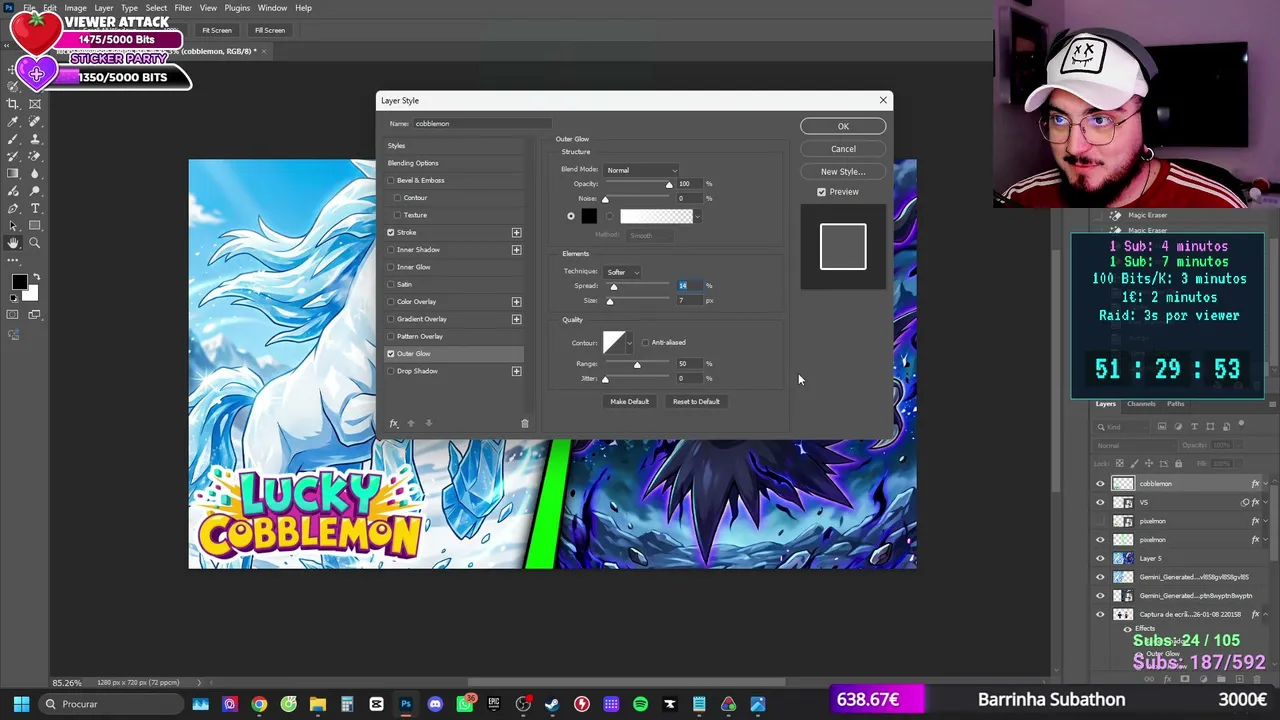Click Cancel in Layer Style dialog

[x=843, y=149]
